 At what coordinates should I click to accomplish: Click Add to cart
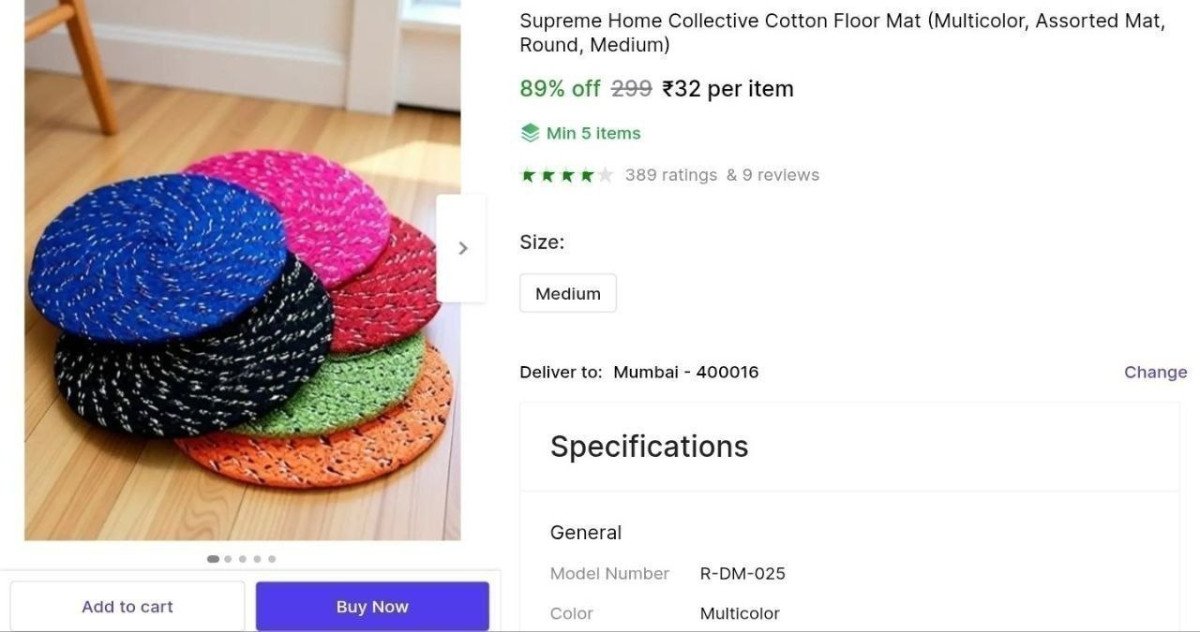pos(127,606)
